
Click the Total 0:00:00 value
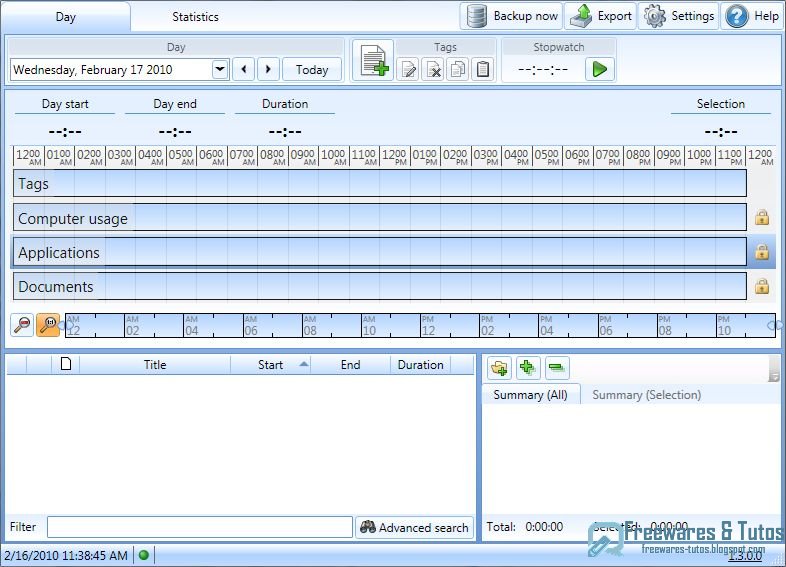(544, 527)
